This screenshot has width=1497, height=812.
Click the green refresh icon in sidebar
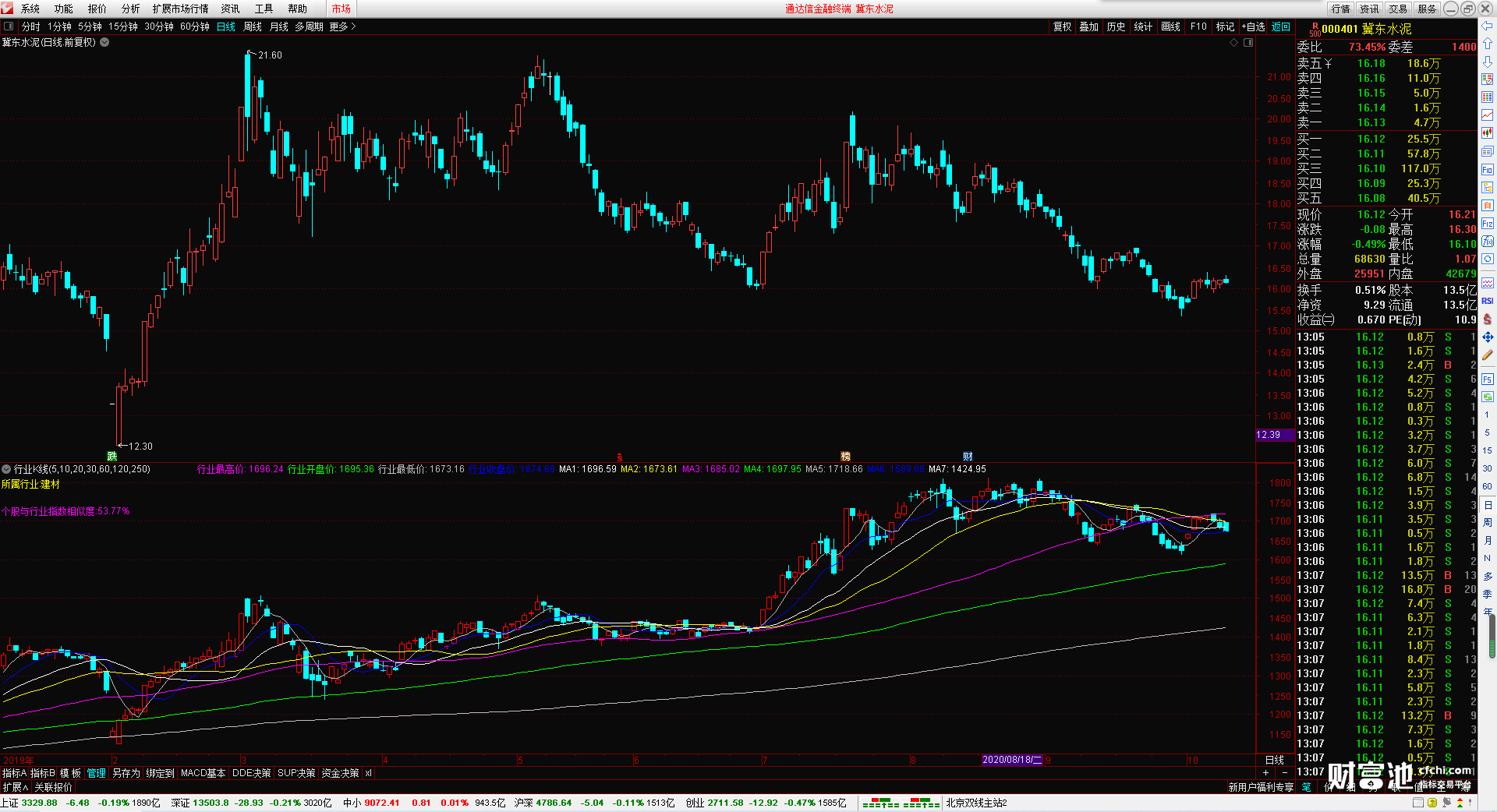pos(1488,397)
